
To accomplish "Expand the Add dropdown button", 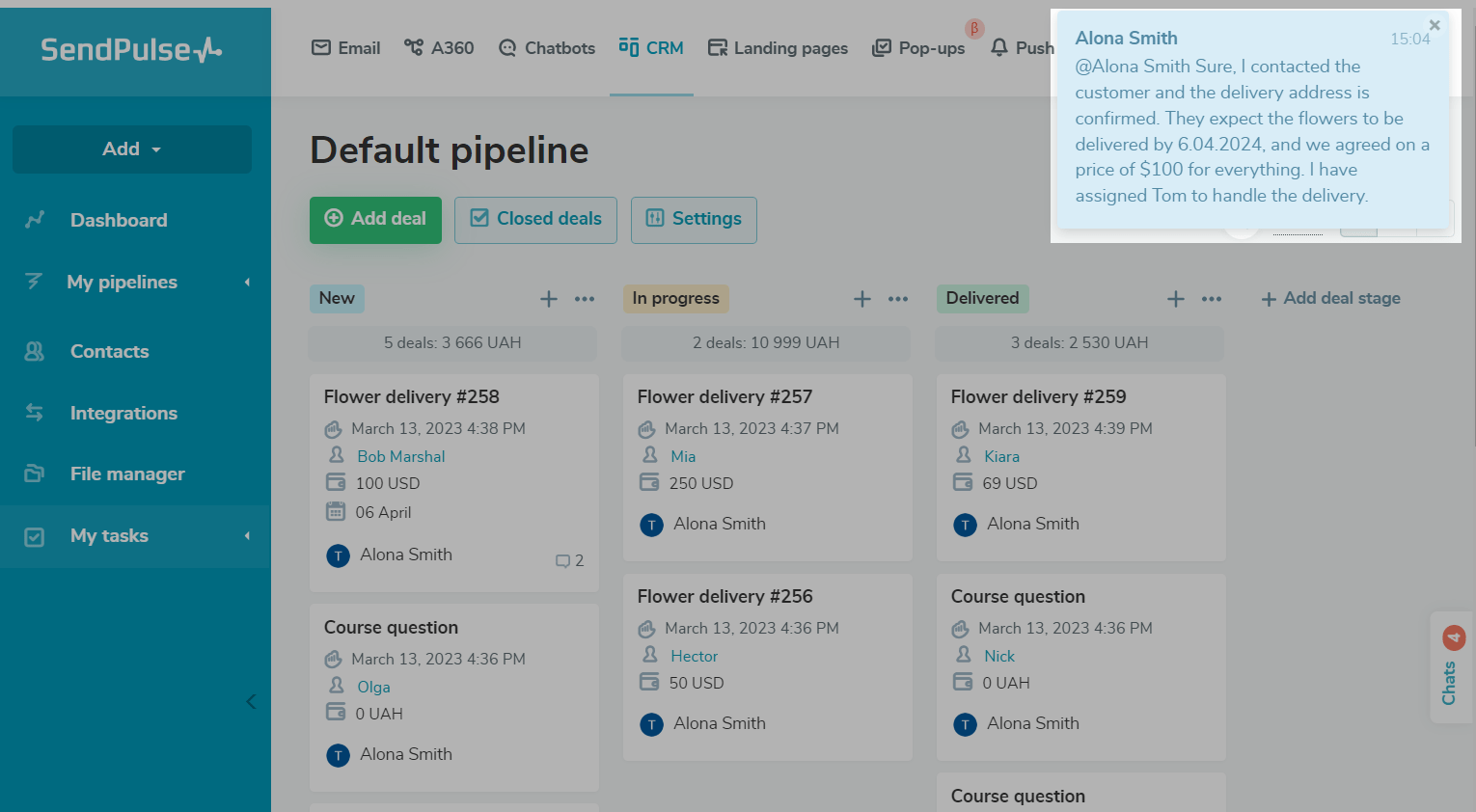I will click(132, 149).
